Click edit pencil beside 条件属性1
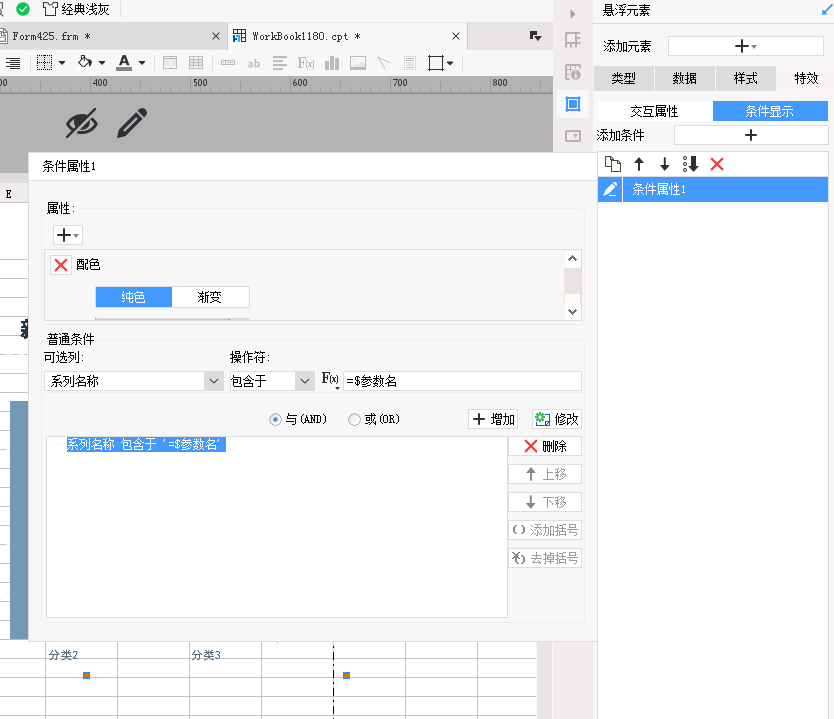Image resolution: width=834 pixels, height=719 pixels. tap(610, 189)
